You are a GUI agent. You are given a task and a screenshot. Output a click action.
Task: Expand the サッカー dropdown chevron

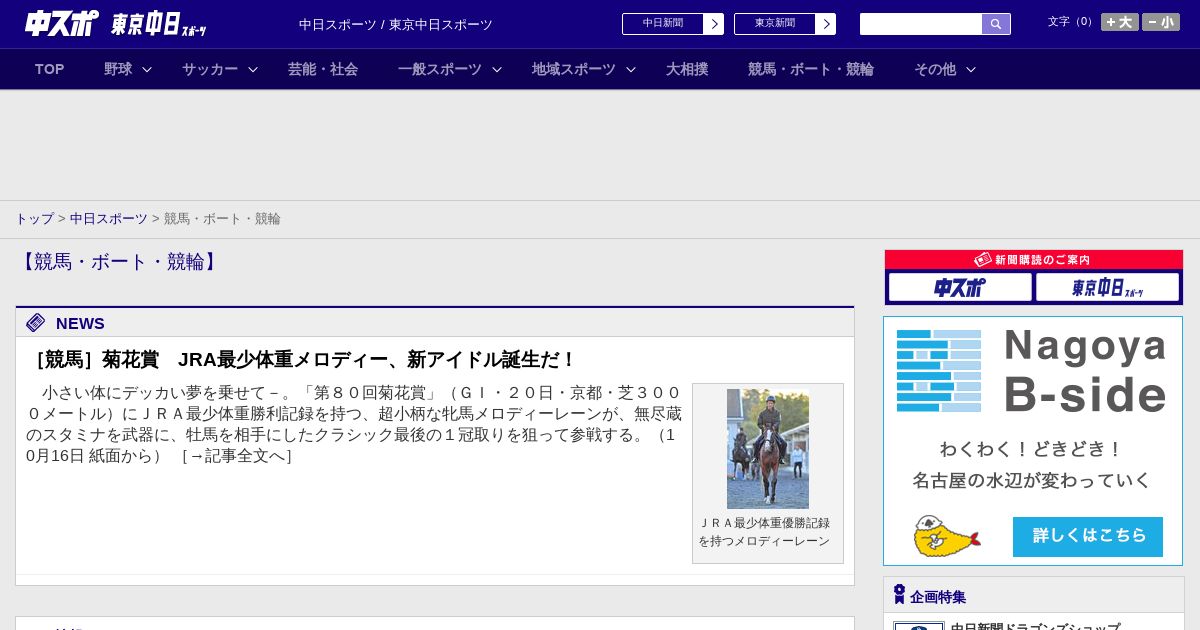point(253,69)
